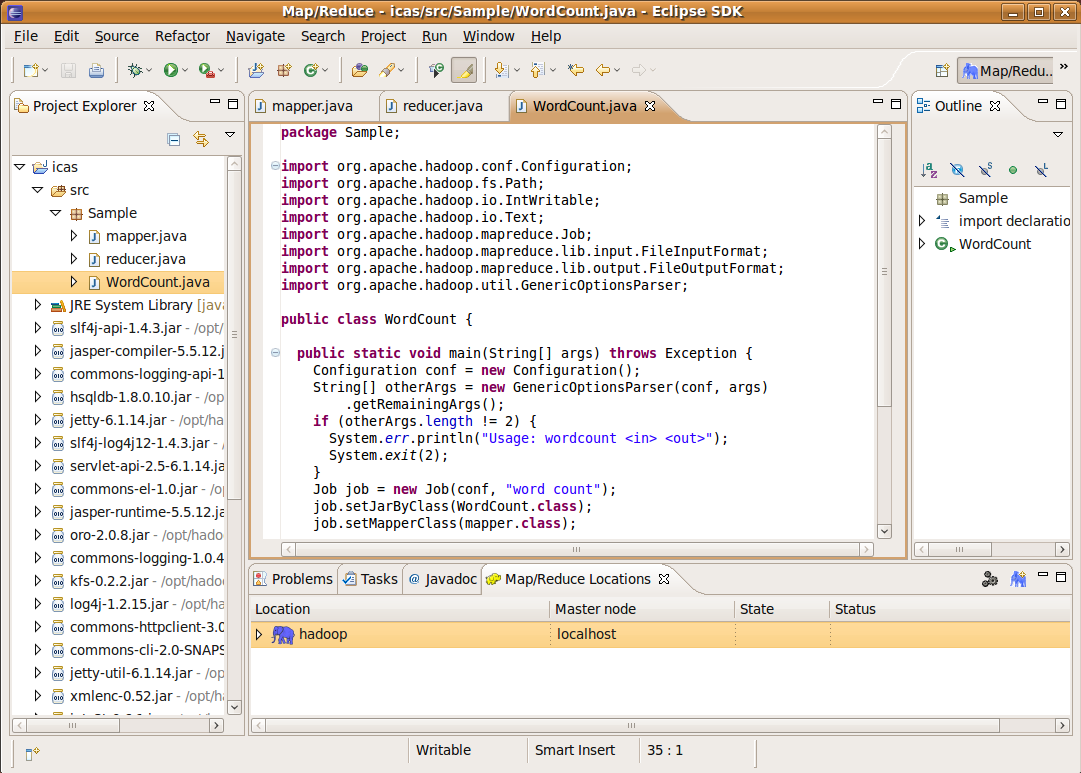The width and height of the screenshot is (1081, 773).
Task: Select mapper.java in Project Explorer
Action: [146, 236]
